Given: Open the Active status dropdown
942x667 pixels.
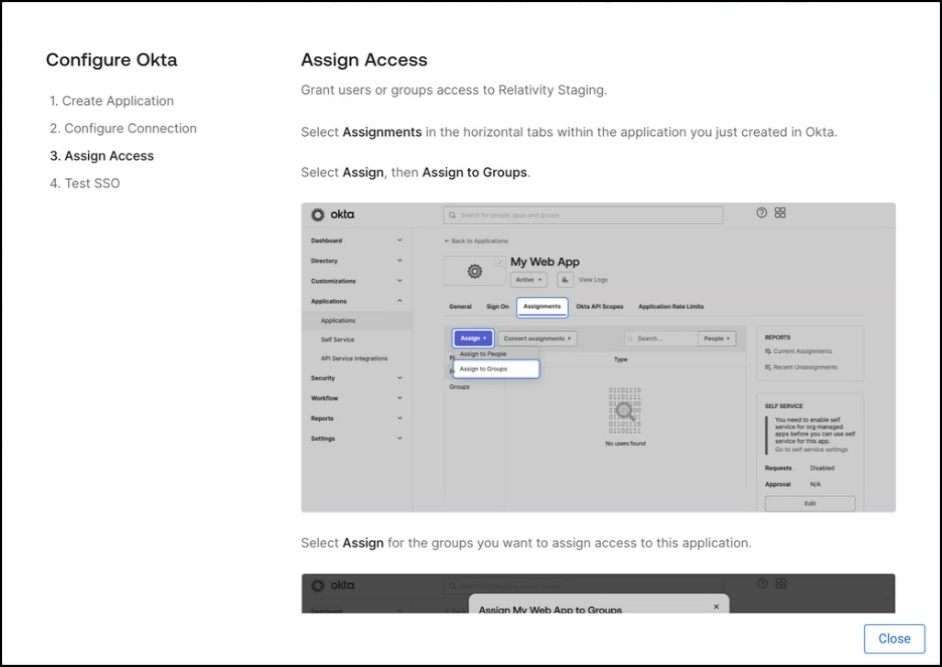Looking at the screenshot, I should click(x=529, y=279).
